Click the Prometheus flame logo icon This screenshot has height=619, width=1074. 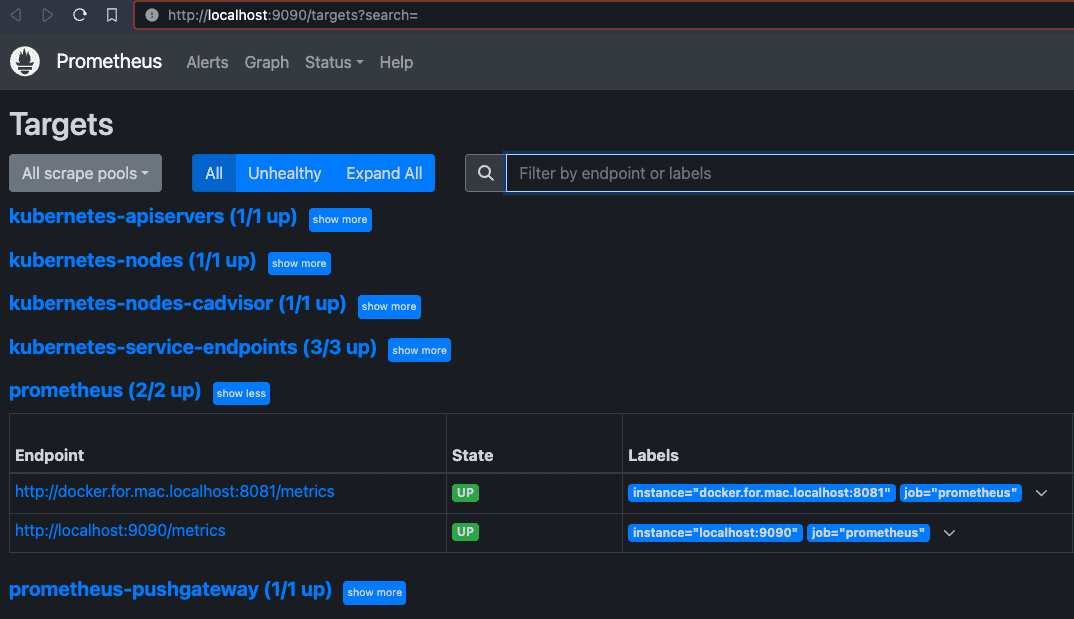point(25,62)
